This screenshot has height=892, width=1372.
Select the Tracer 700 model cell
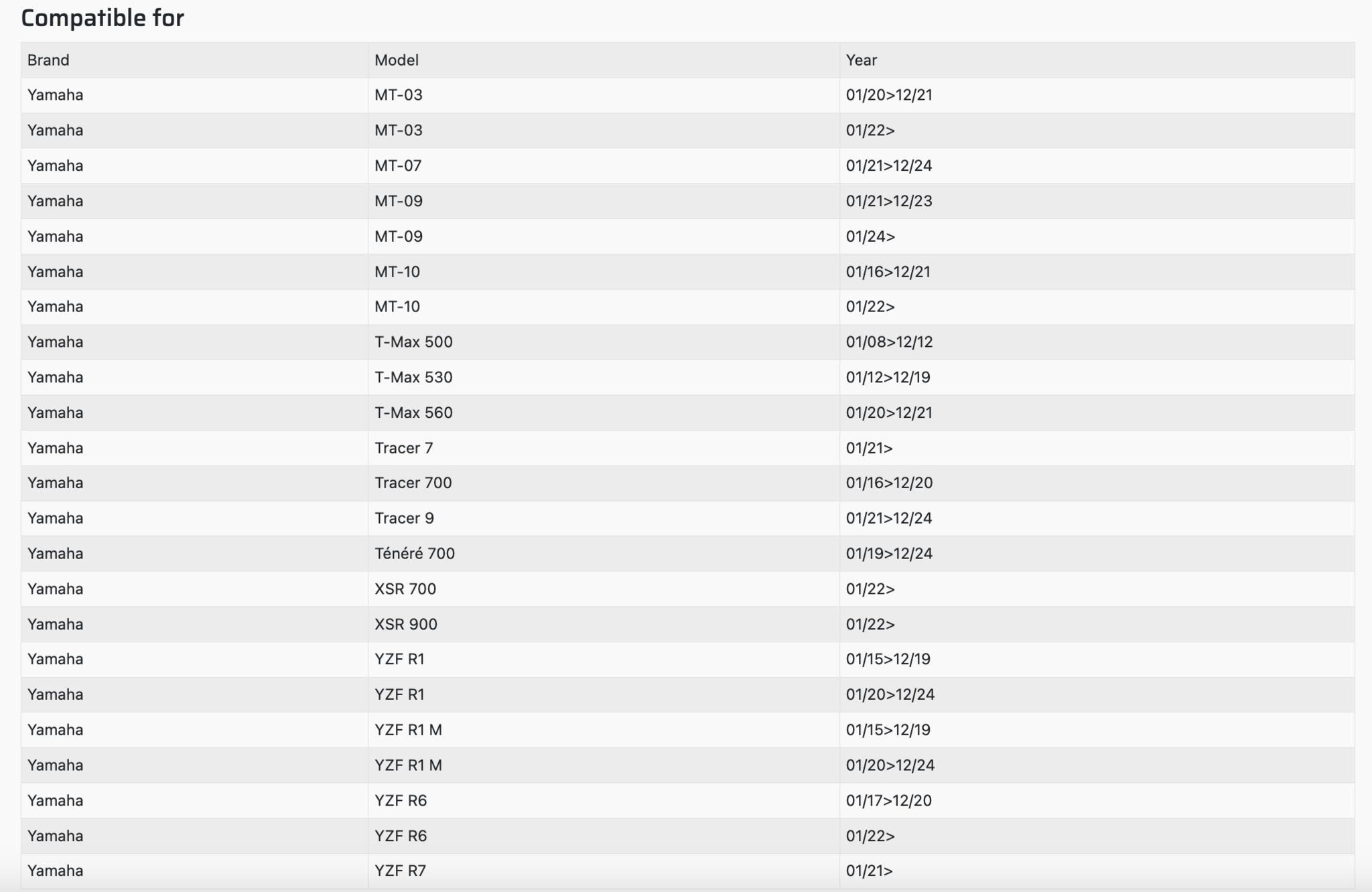(x=413, y=483)
